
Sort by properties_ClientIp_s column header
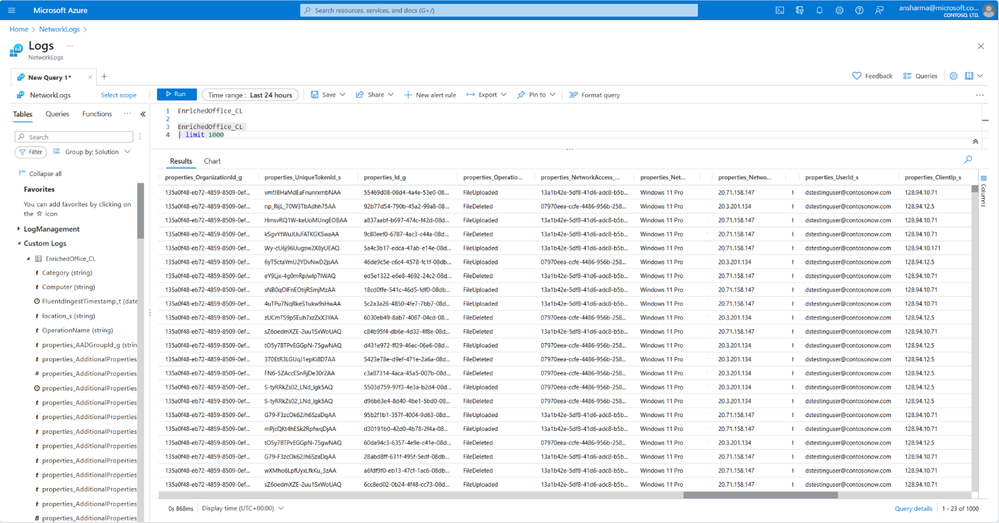933,177
